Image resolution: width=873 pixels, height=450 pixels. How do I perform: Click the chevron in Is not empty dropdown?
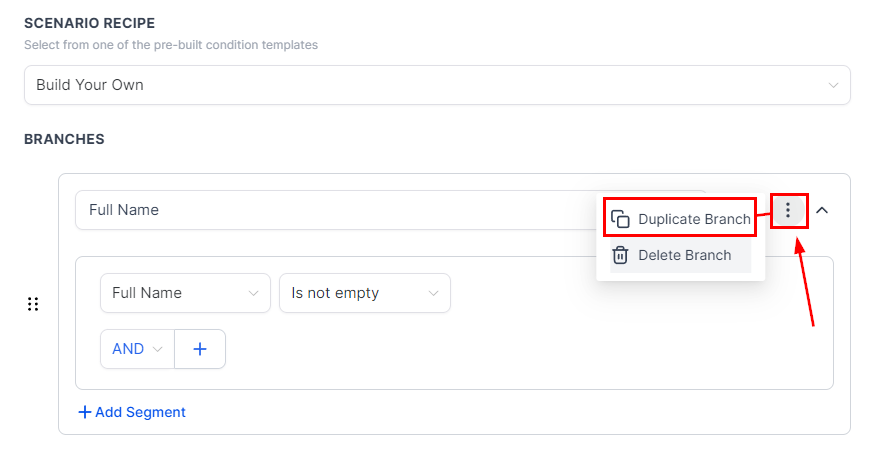(433, 294)
